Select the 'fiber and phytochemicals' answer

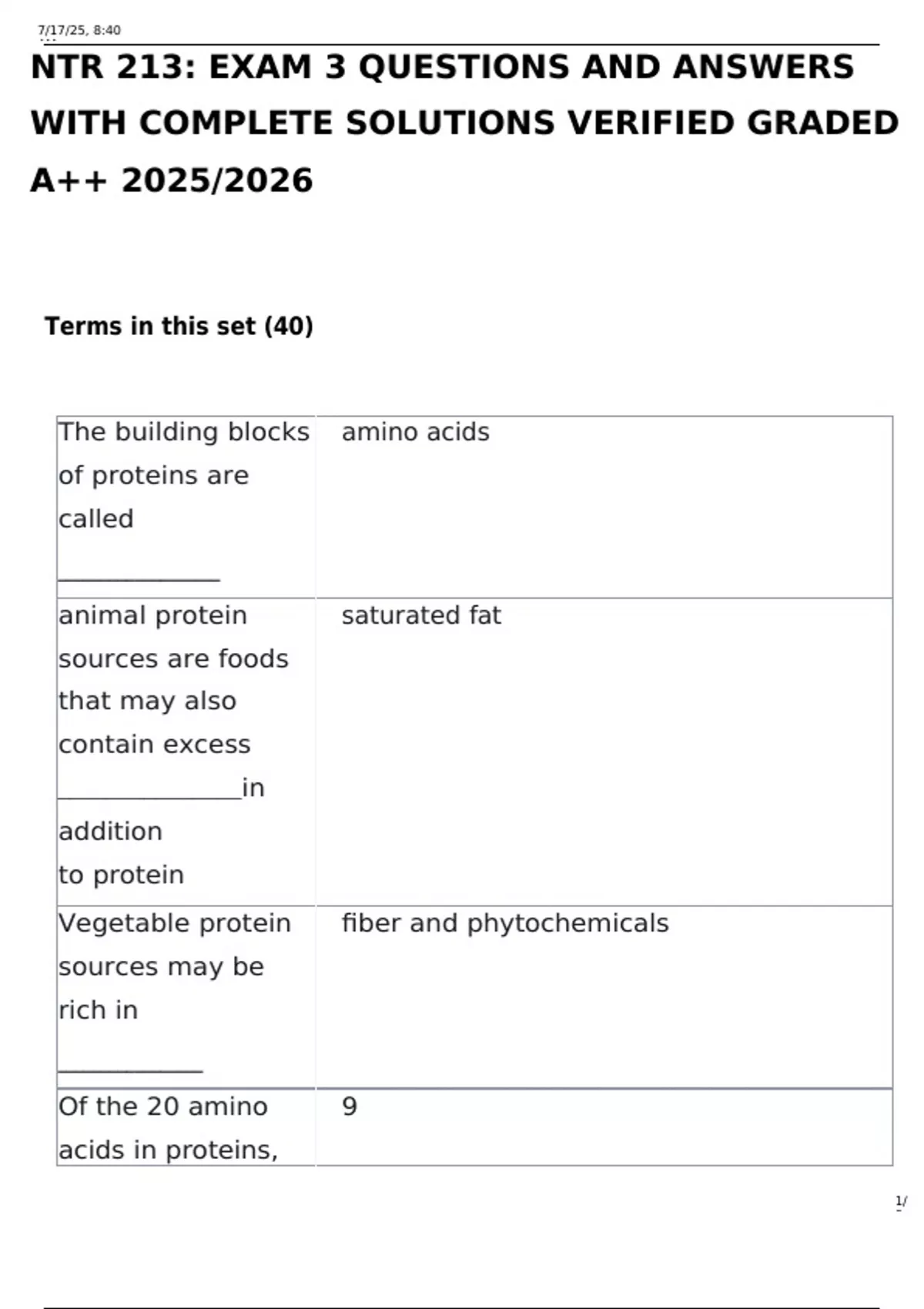coord(505,923)
